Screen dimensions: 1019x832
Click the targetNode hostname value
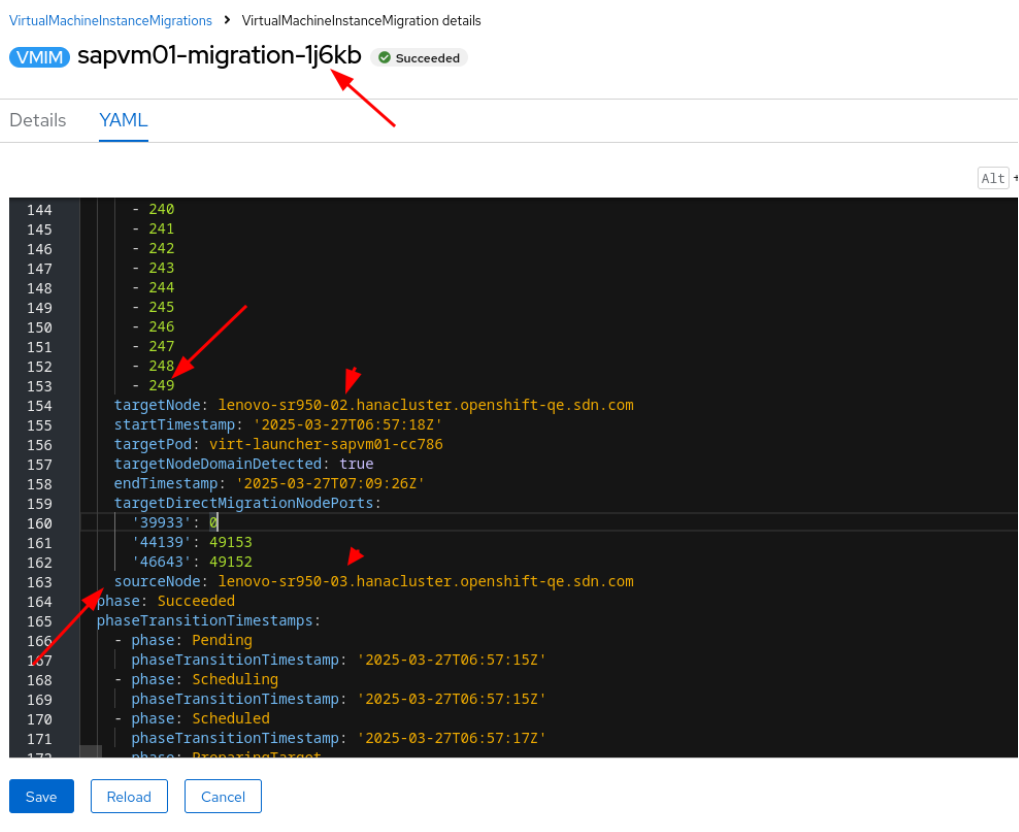tap(426, 405)
